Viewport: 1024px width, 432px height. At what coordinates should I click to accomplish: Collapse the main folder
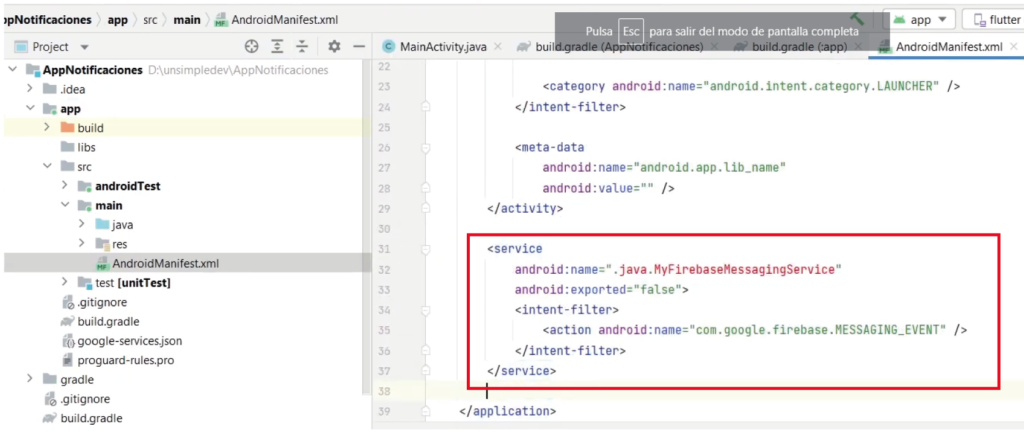pyautogui.click(x=65, y=205)
